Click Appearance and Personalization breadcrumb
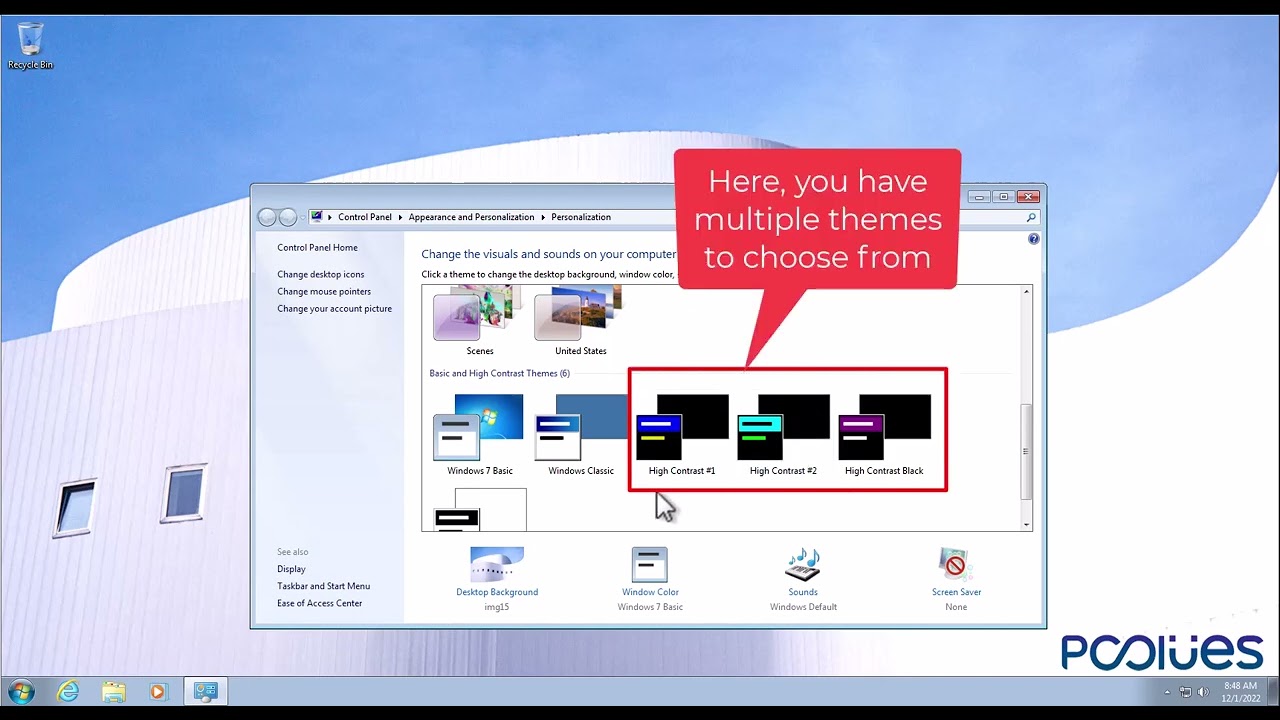Image resolution: width=1280 pixels, height=720 pixels. 472,217
